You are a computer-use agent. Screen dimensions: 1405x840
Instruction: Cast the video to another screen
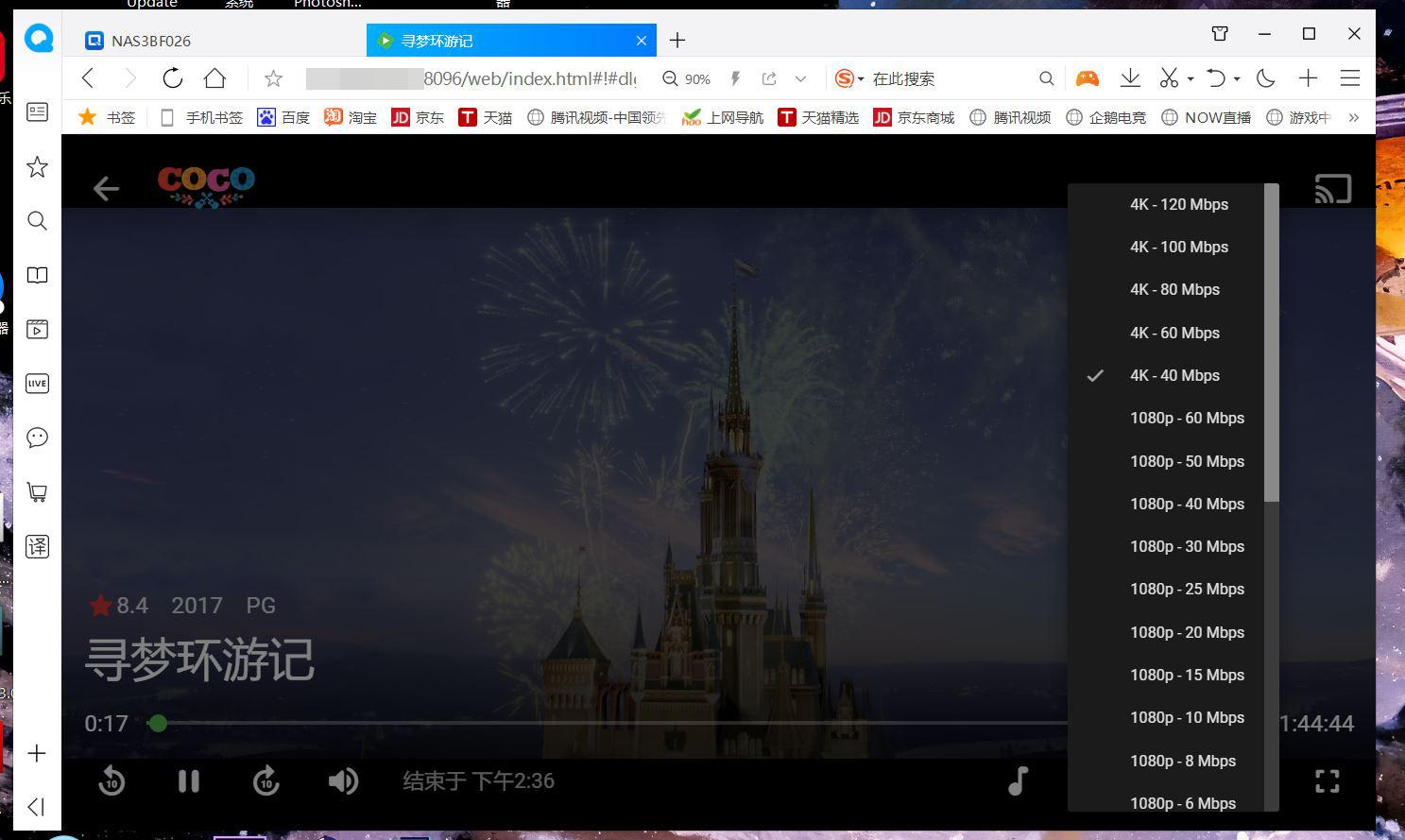point(1333,188)
